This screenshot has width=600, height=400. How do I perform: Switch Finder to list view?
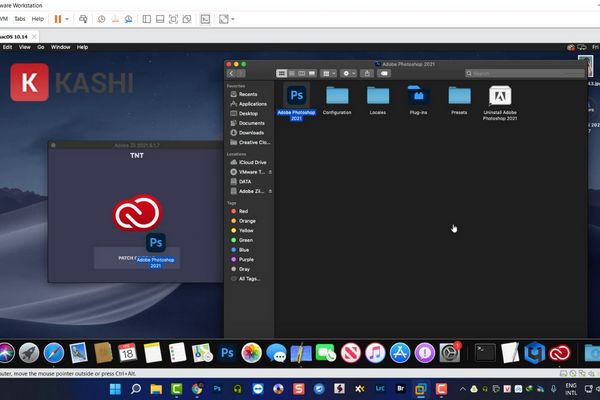click(292, 73)
